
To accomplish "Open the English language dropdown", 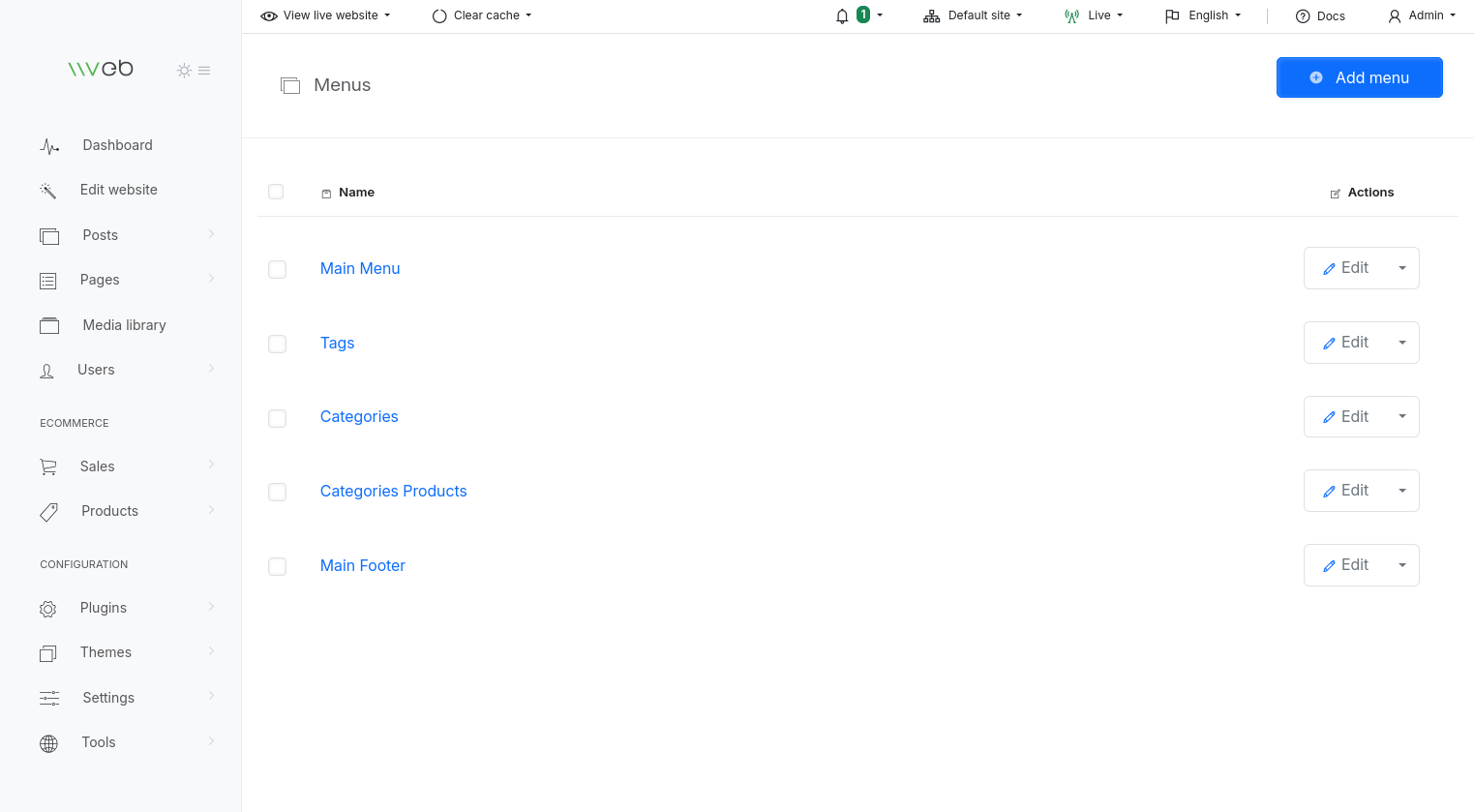I will pyautogui.click(x=1203, y=15).
